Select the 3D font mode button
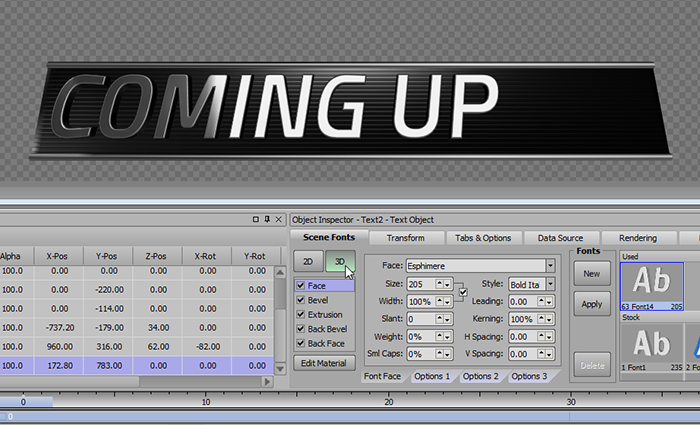 click(x=340, y=263)
